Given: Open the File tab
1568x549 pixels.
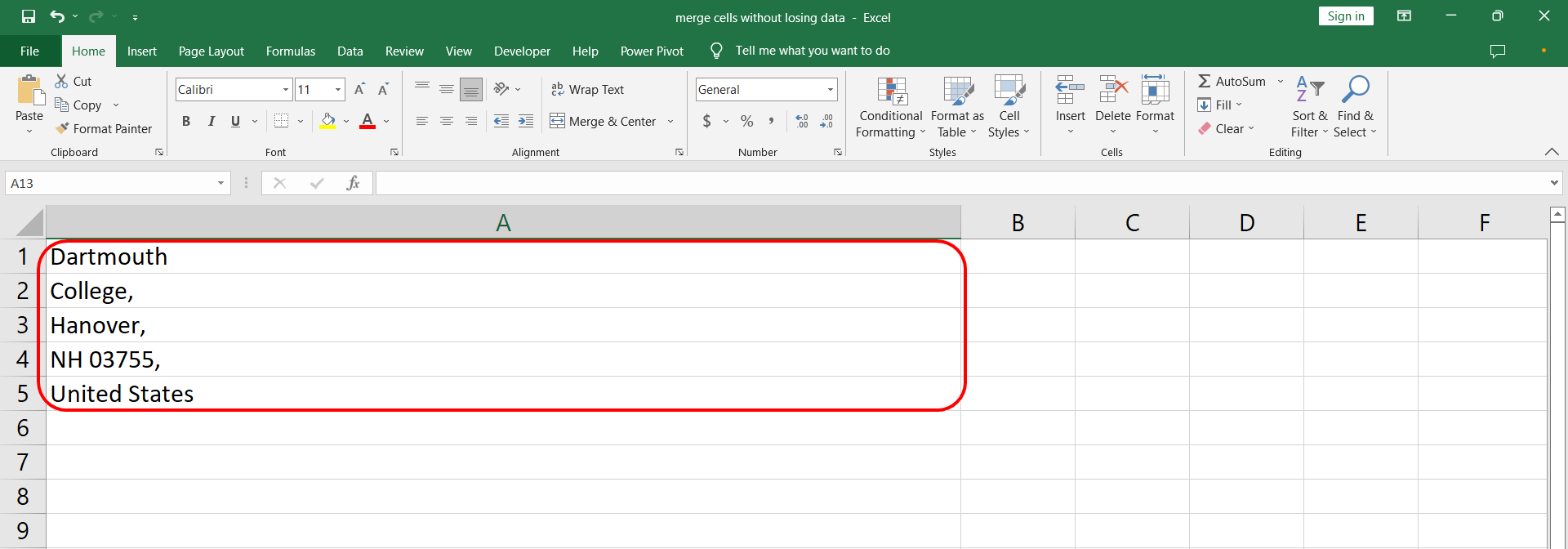Looking at the screenshot, I should coord(29,51).
